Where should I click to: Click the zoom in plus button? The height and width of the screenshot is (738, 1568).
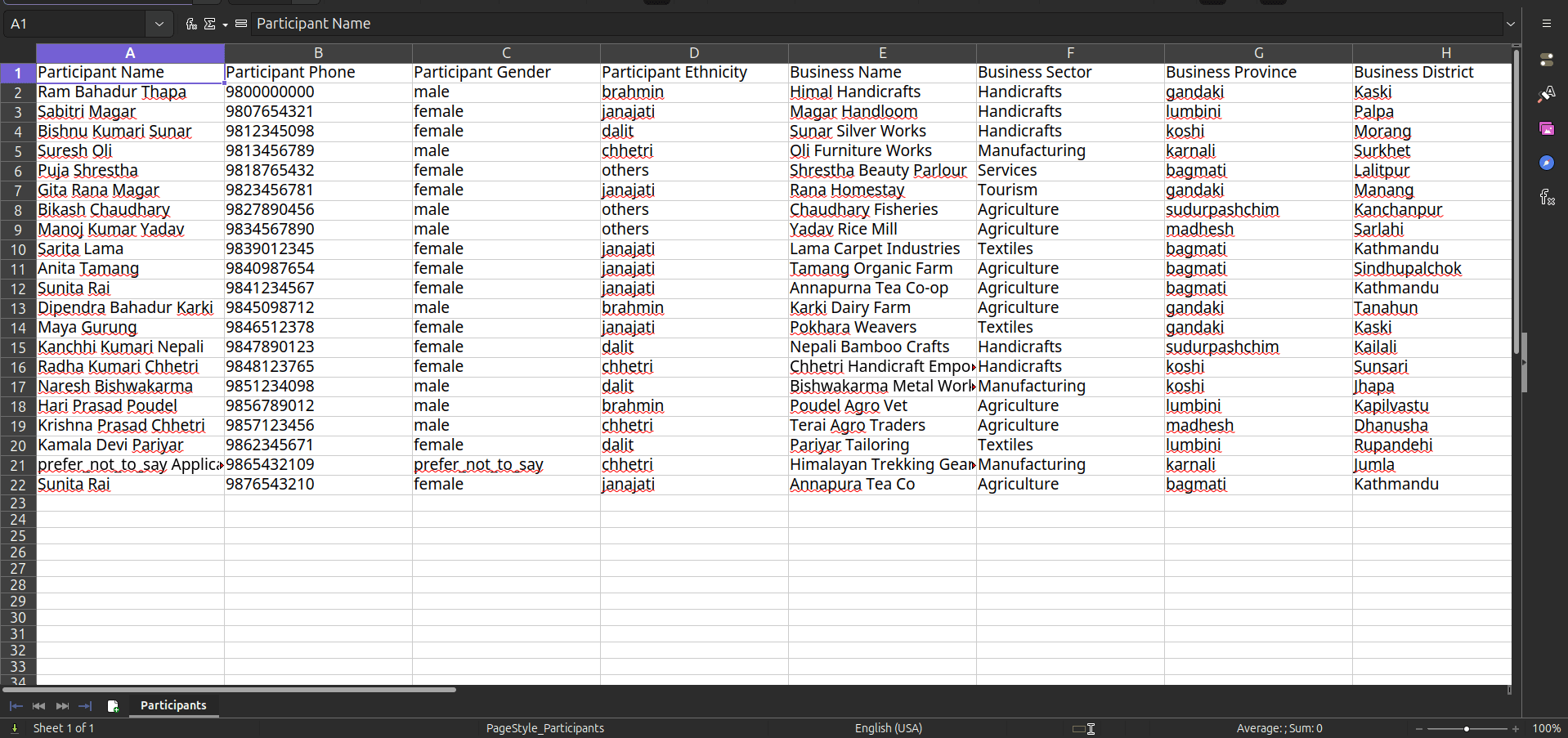point(1516,728)
